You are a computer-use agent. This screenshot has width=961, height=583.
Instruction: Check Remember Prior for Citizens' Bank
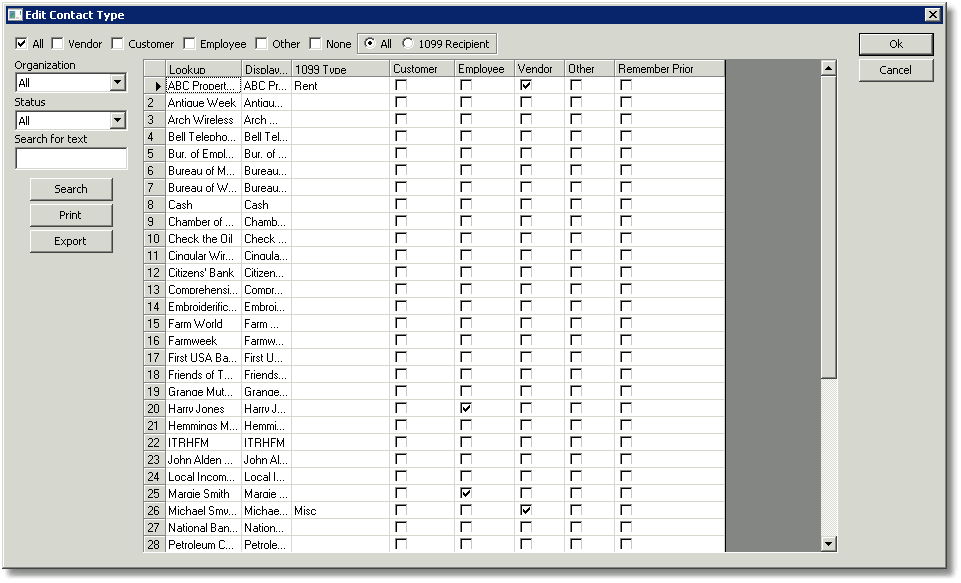626,272
